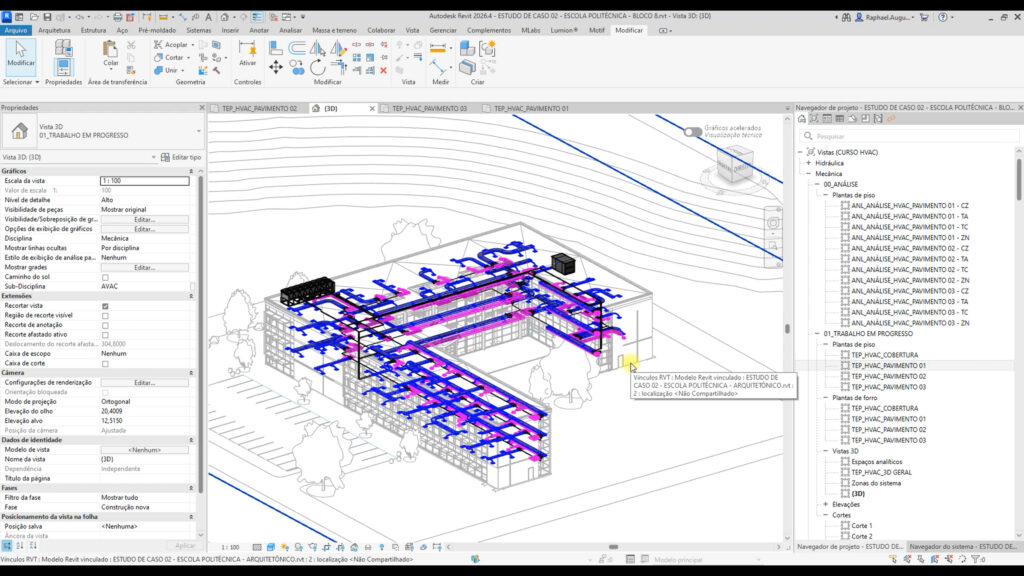Click the Text 'A' icon in quick access toolbar

(x=208, y=17)
